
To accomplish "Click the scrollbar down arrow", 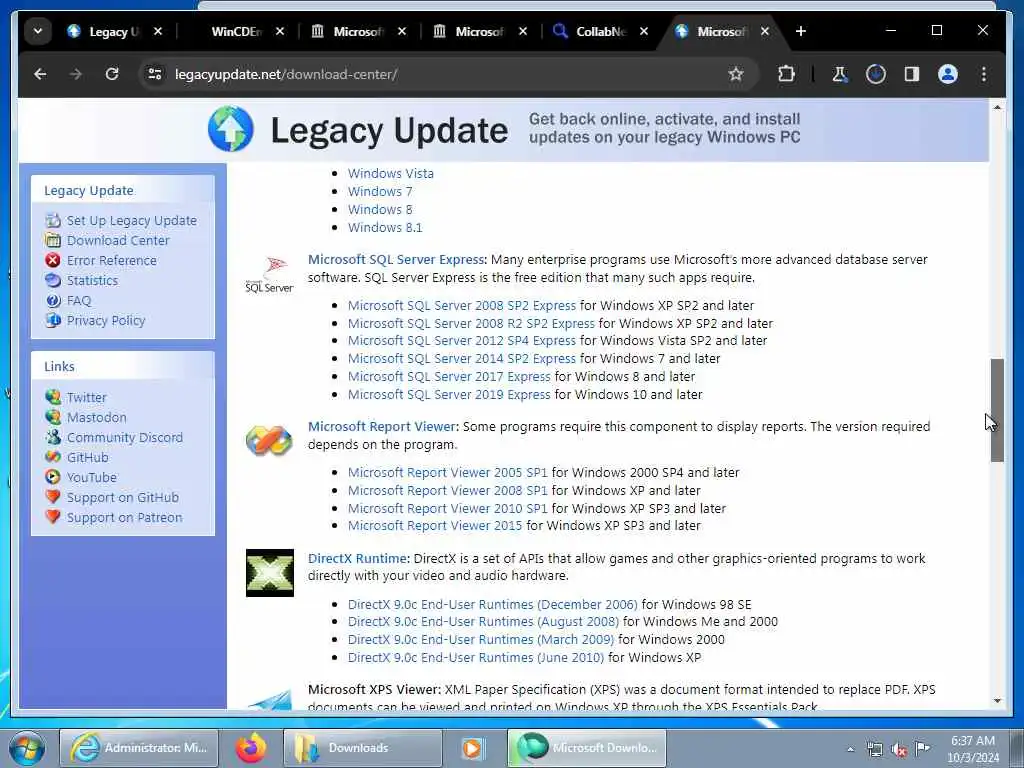I will tap(997, 701).
